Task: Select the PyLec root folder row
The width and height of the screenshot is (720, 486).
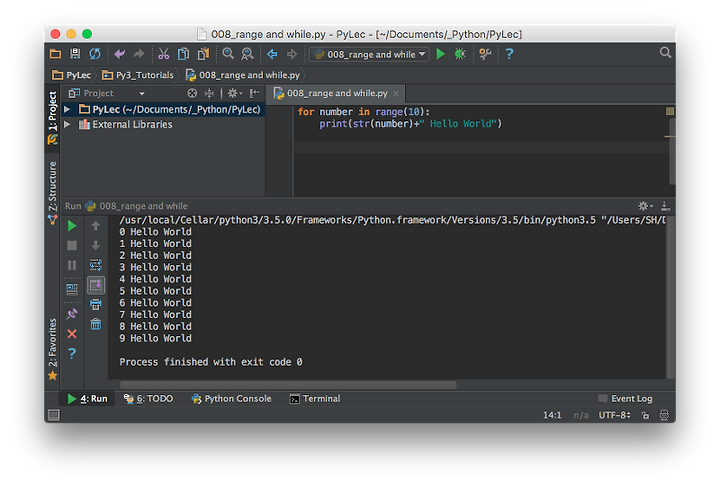Action: (x=163, y=109)
